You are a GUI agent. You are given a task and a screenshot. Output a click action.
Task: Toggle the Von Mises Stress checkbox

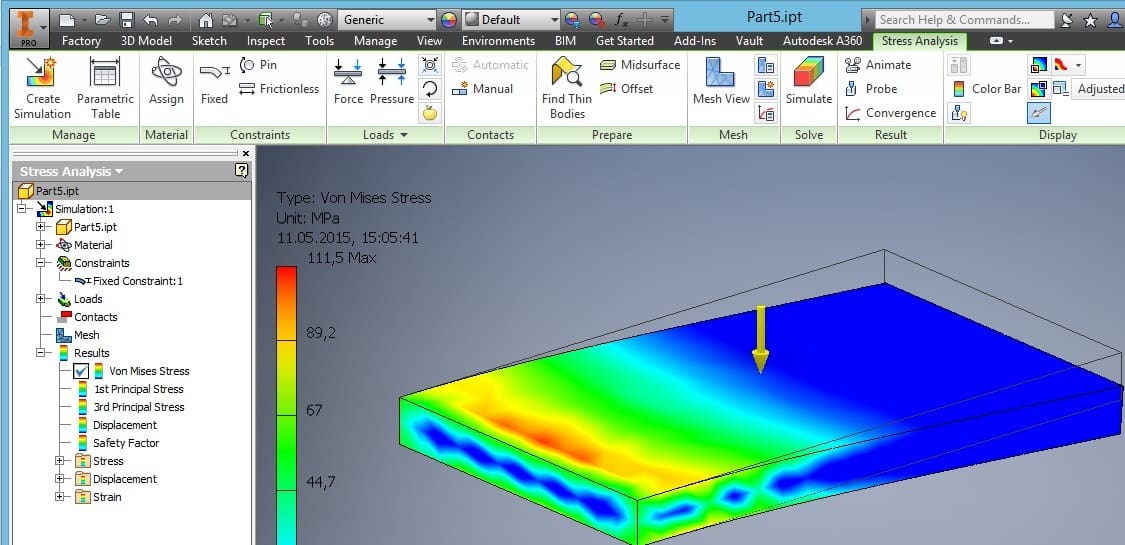[81, 371]
